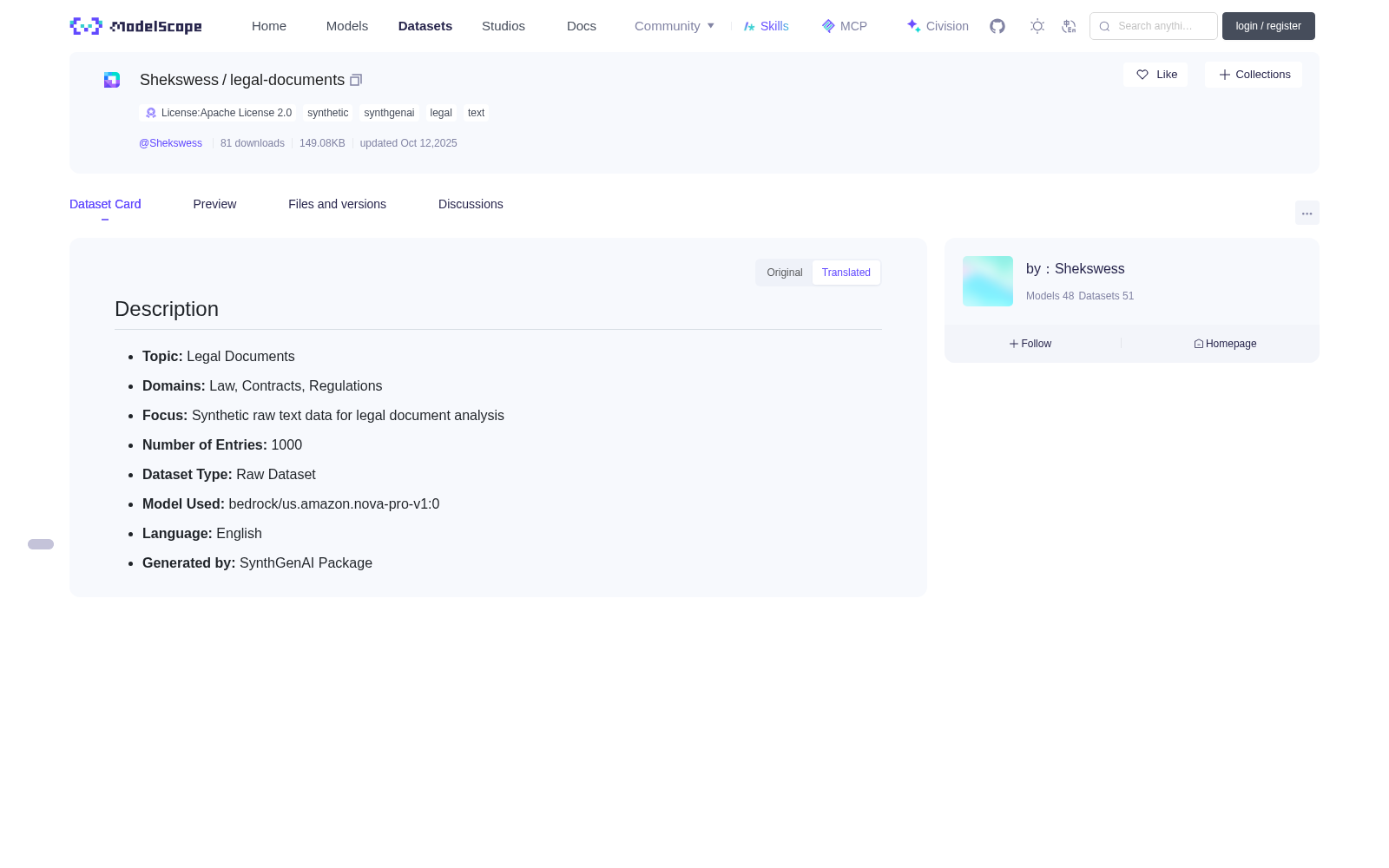Click the by: Shekswess author name
The width and height of the screenshot is (1389, 868).
pyautogui.click(x=1075, y=269)
